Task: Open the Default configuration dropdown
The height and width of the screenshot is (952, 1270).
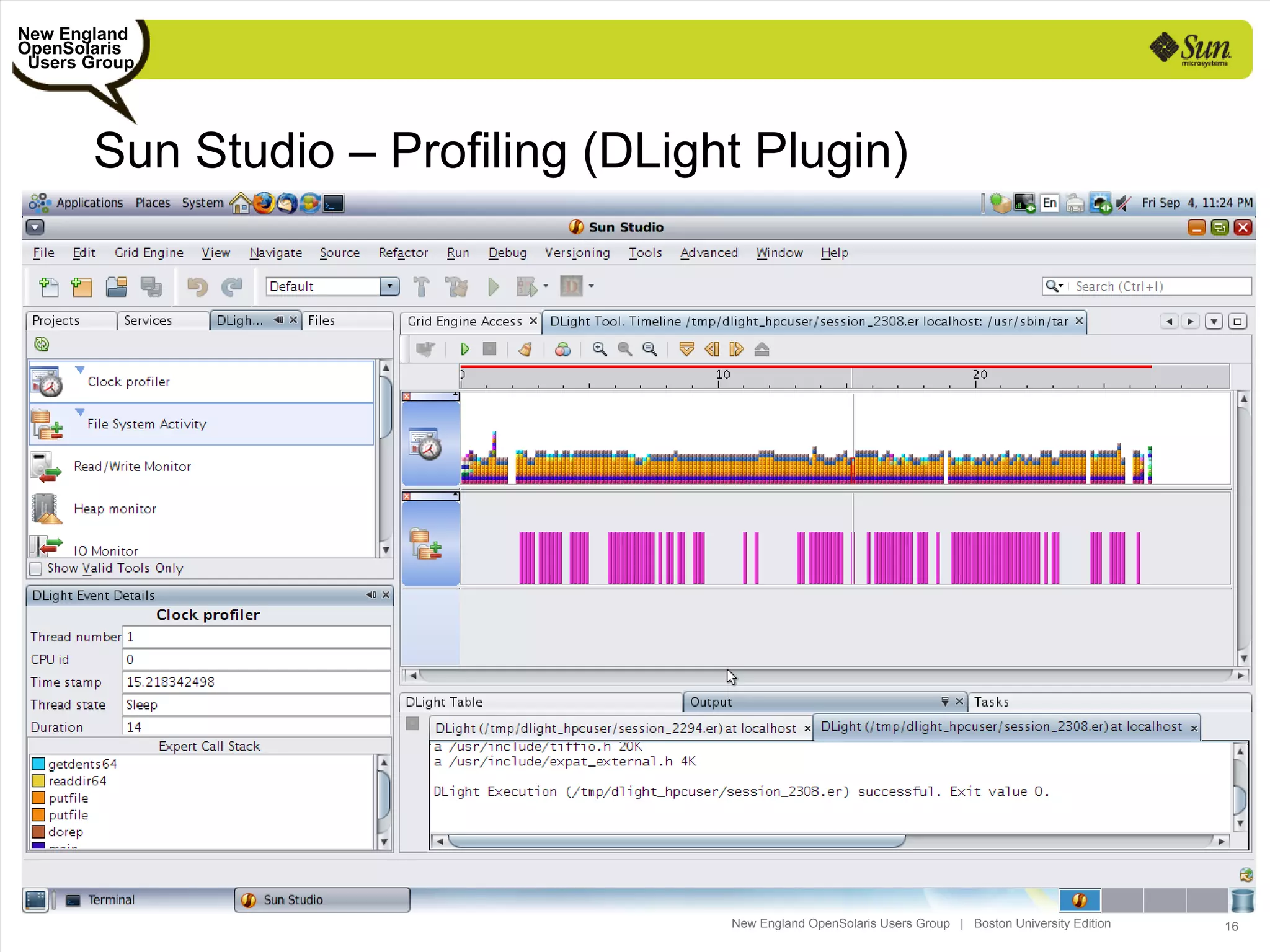Action: click(389, 286)
